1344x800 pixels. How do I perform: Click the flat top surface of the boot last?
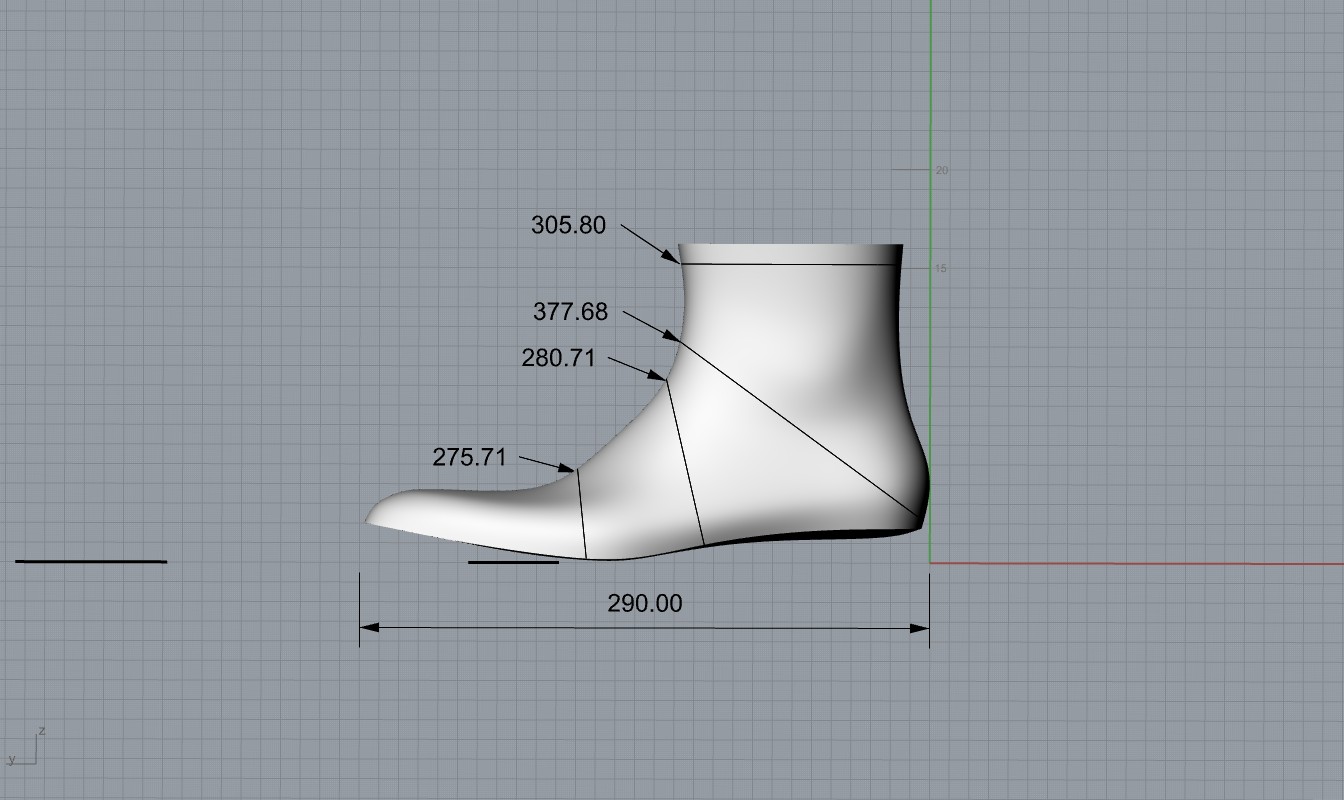(790, 247)
